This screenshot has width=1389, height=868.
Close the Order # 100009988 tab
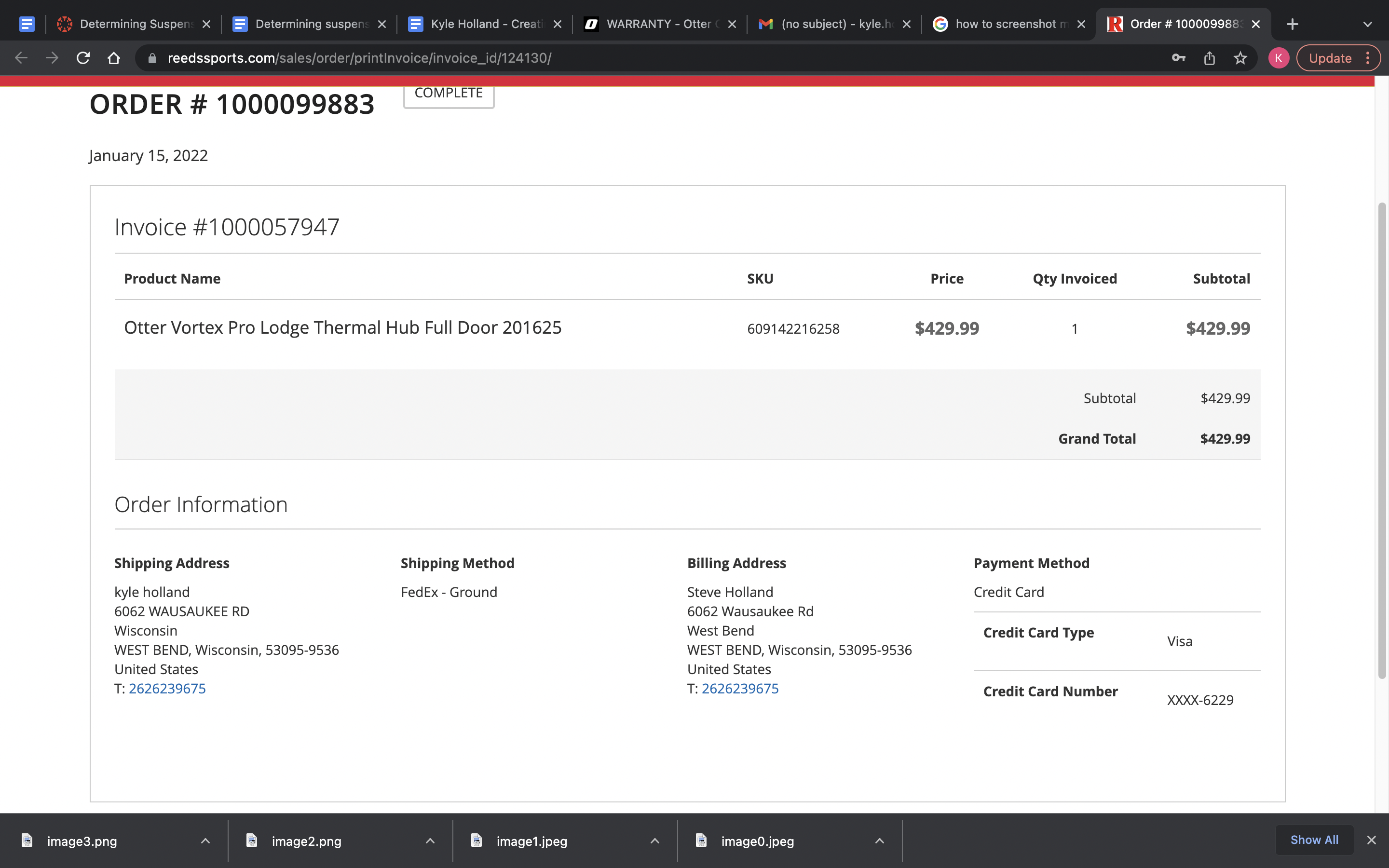point(1256,24)
